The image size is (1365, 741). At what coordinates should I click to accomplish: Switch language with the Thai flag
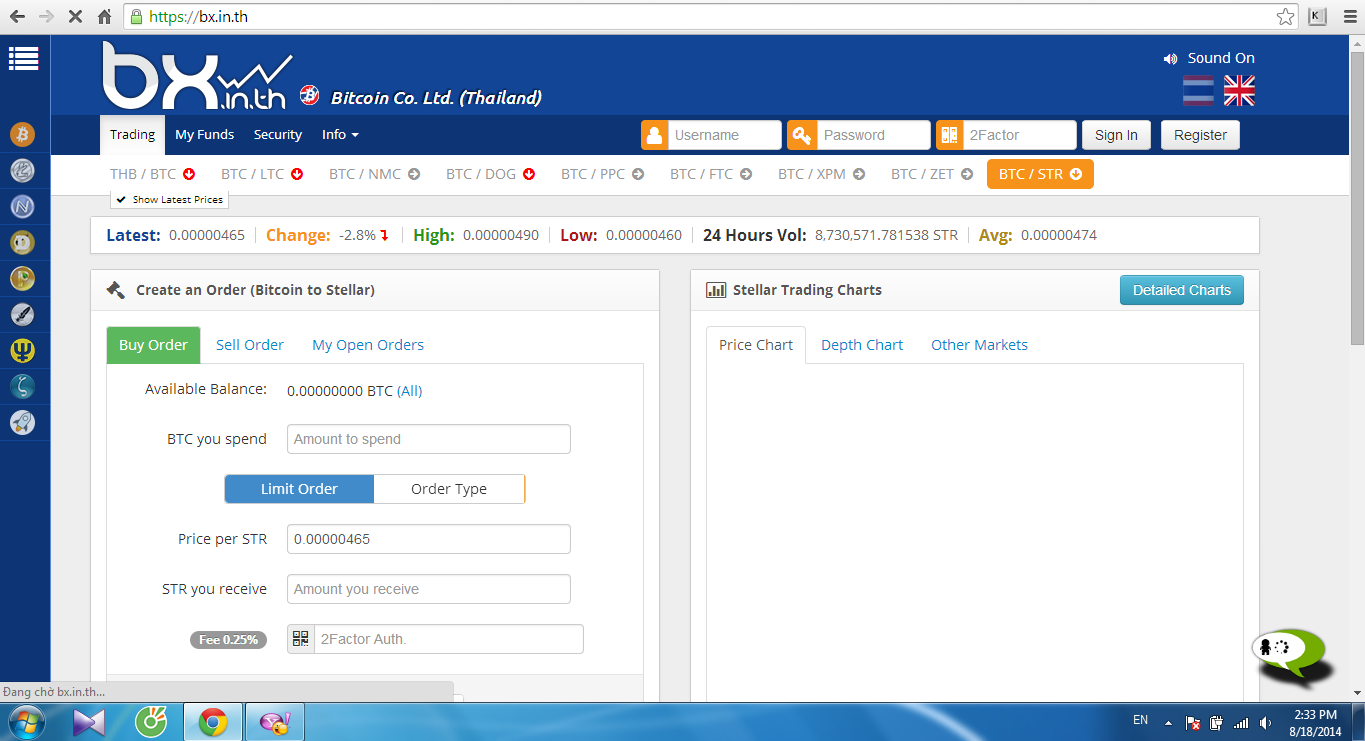tap(1198, 91)
